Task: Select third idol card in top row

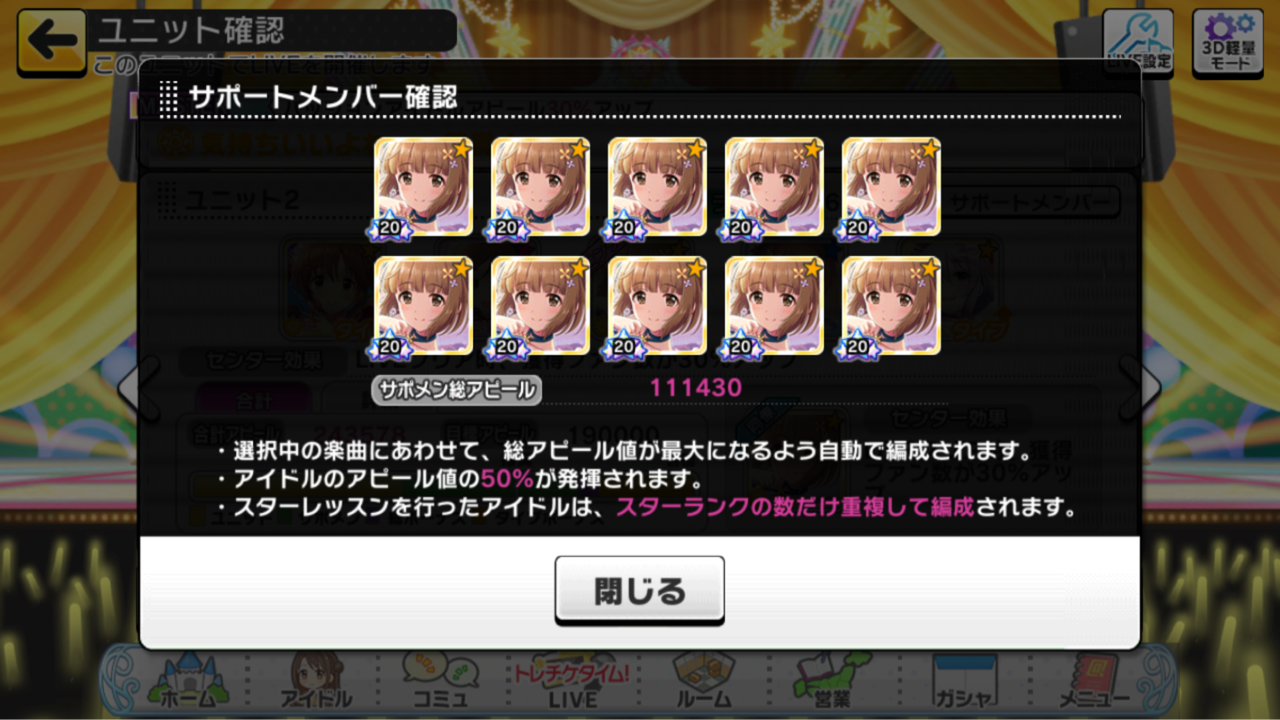Action: [657, 188]
